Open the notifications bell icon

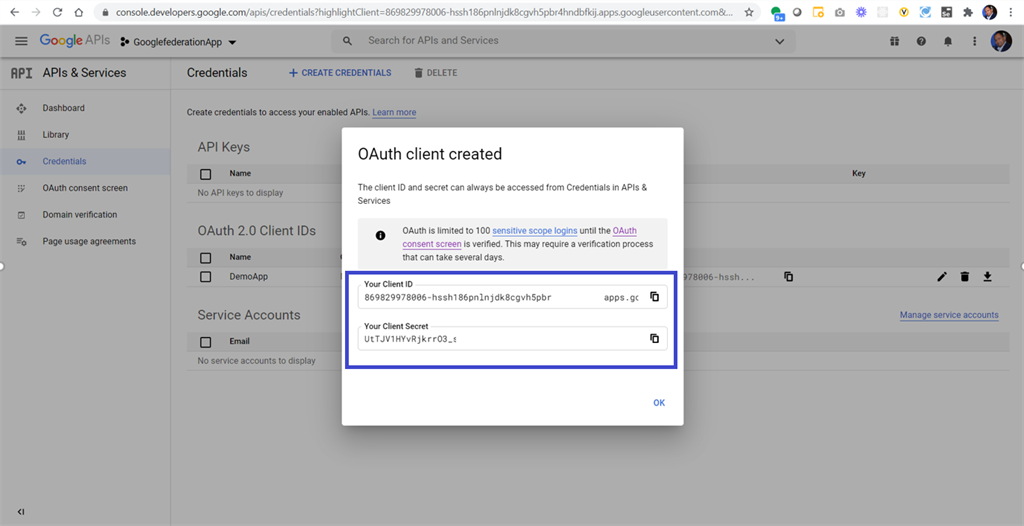pyautogui.click(x=948, y=41)
